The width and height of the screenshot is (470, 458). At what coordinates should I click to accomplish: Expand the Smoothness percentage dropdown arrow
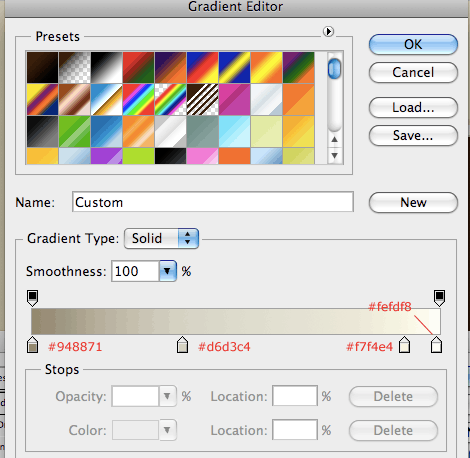coord(167,271)
